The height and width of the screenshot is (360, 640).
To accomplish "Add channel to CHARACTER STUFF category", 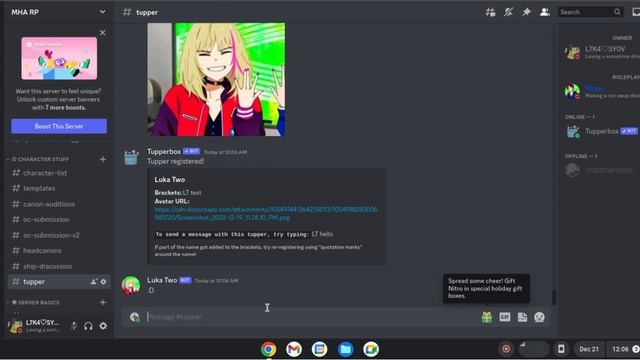I will (x=102, y=159).
